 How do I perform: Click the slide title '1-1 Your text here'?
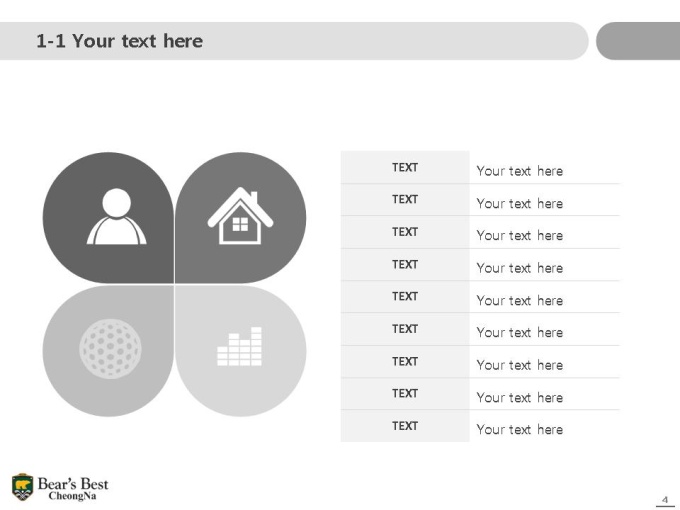[119, 41]
